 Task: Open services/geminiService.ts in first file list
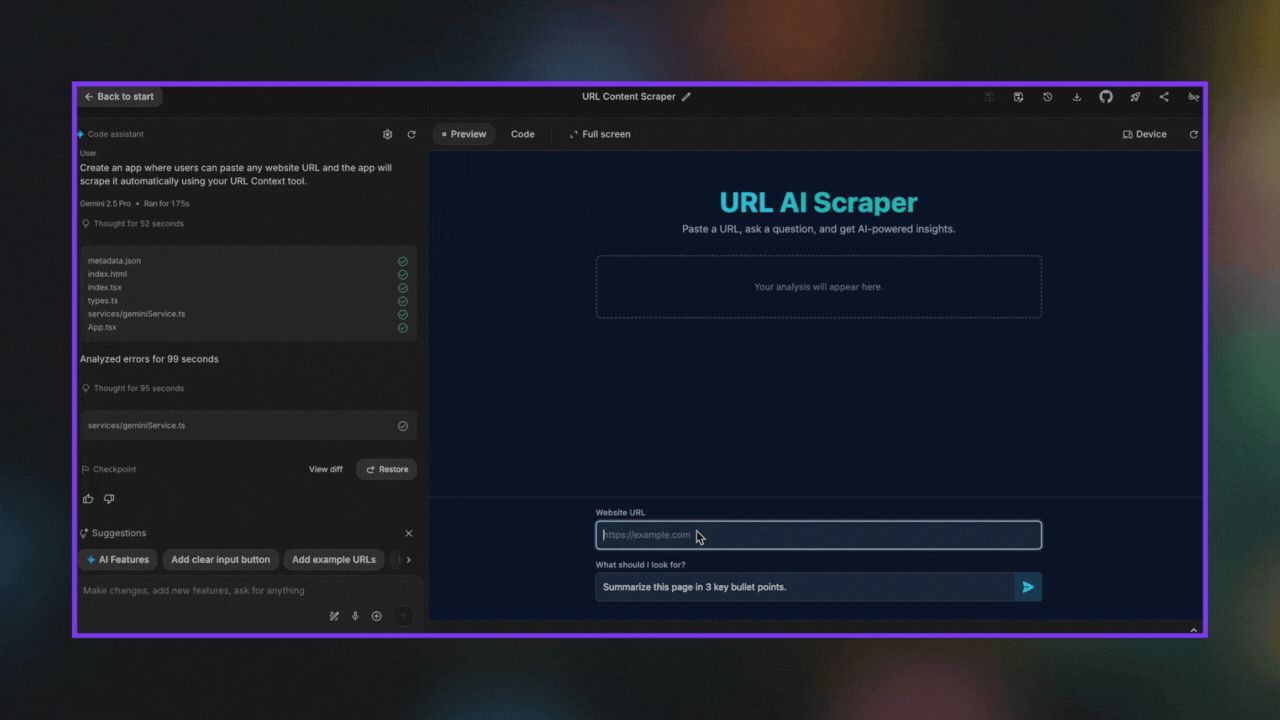pos(248,314)
